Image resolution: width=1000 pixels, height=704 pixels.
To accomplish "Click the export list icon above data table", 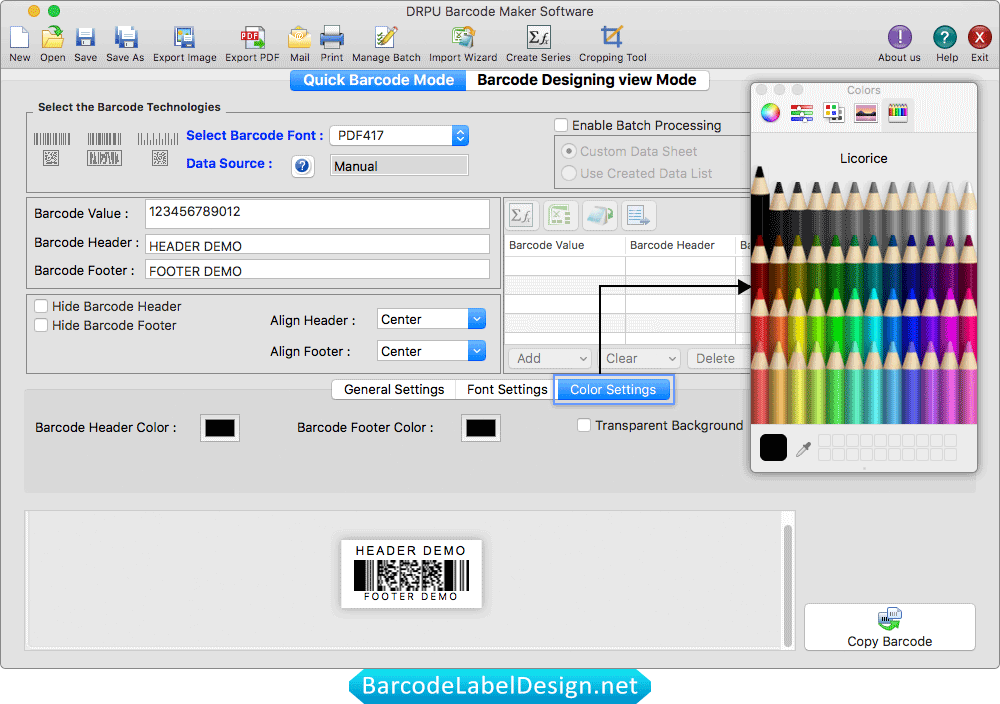I will click(638, 216).
